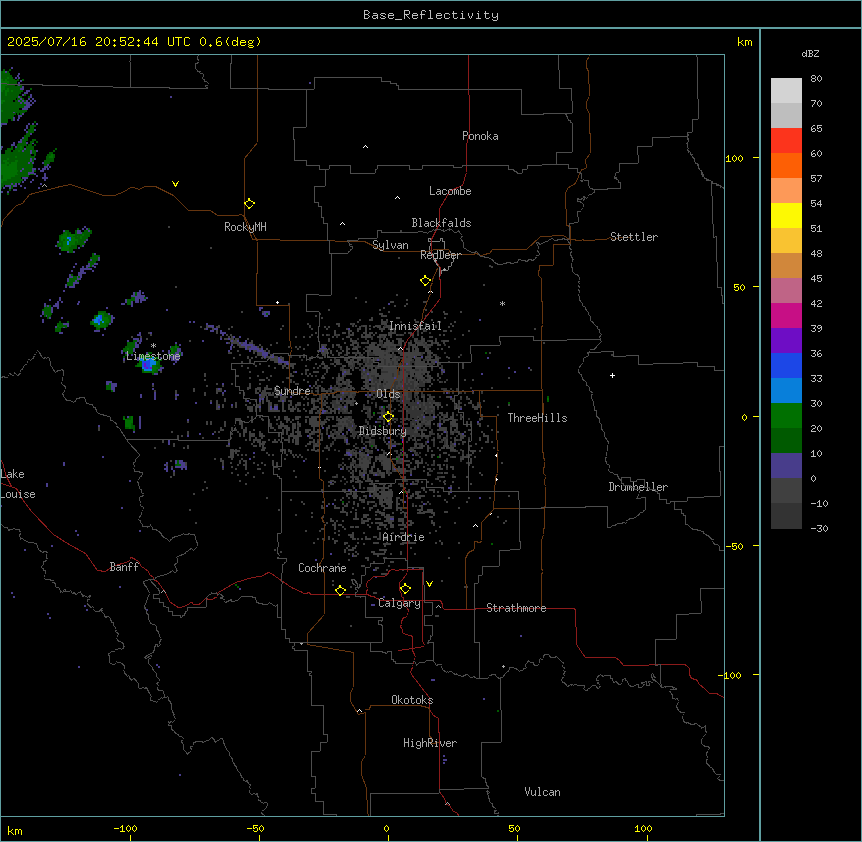This screenshot has width=862, height=842.
Task: Select the yellow swatch between 54 and 51 dBZ
Action: (786, 215)
